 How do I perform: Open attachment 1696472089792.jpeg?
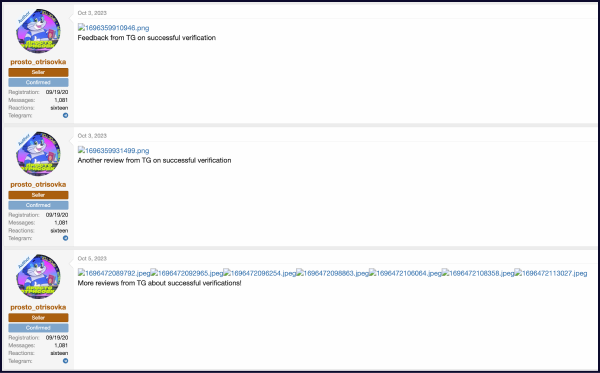pos(114,273)
